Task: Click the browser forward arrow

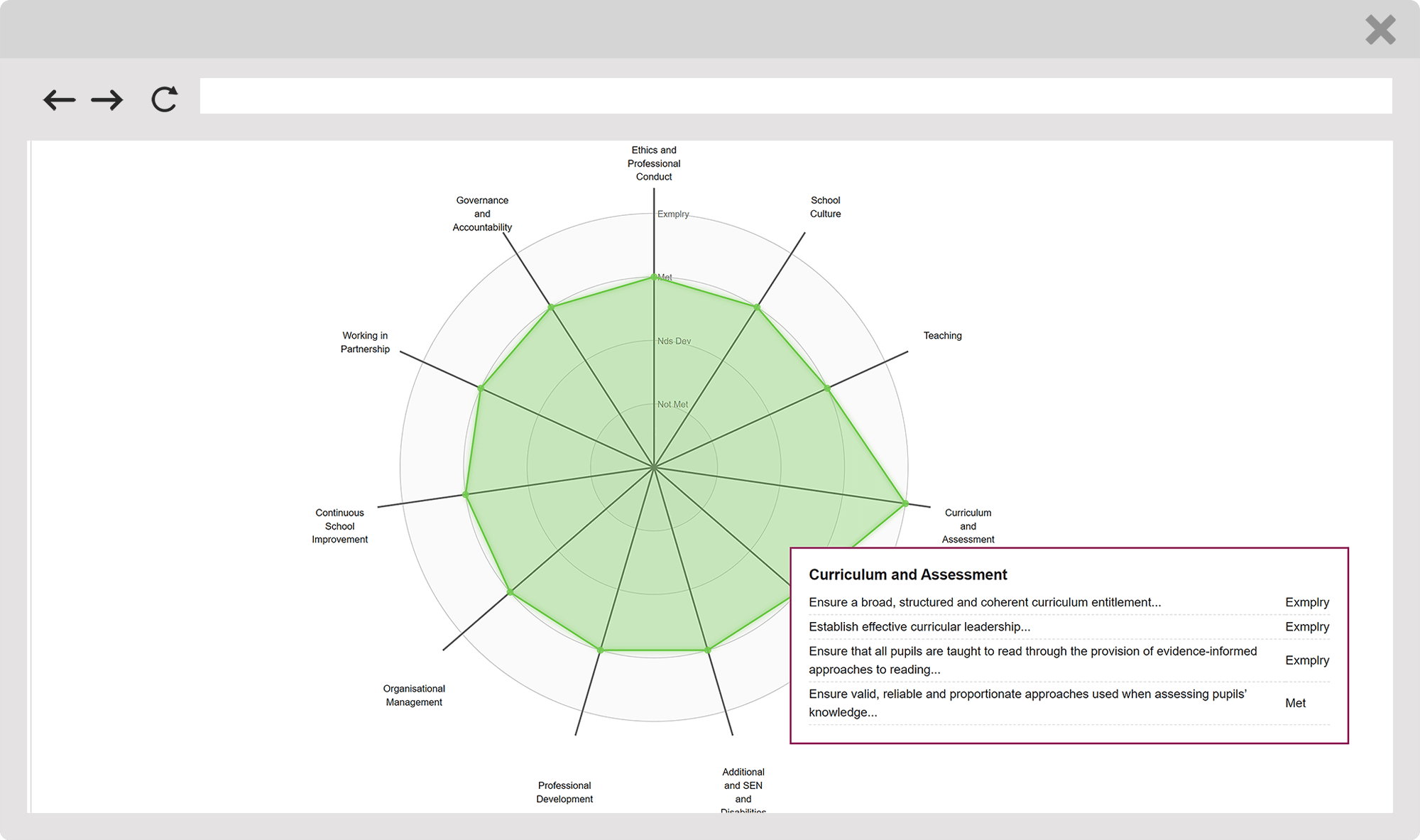Action: [107, 99]
